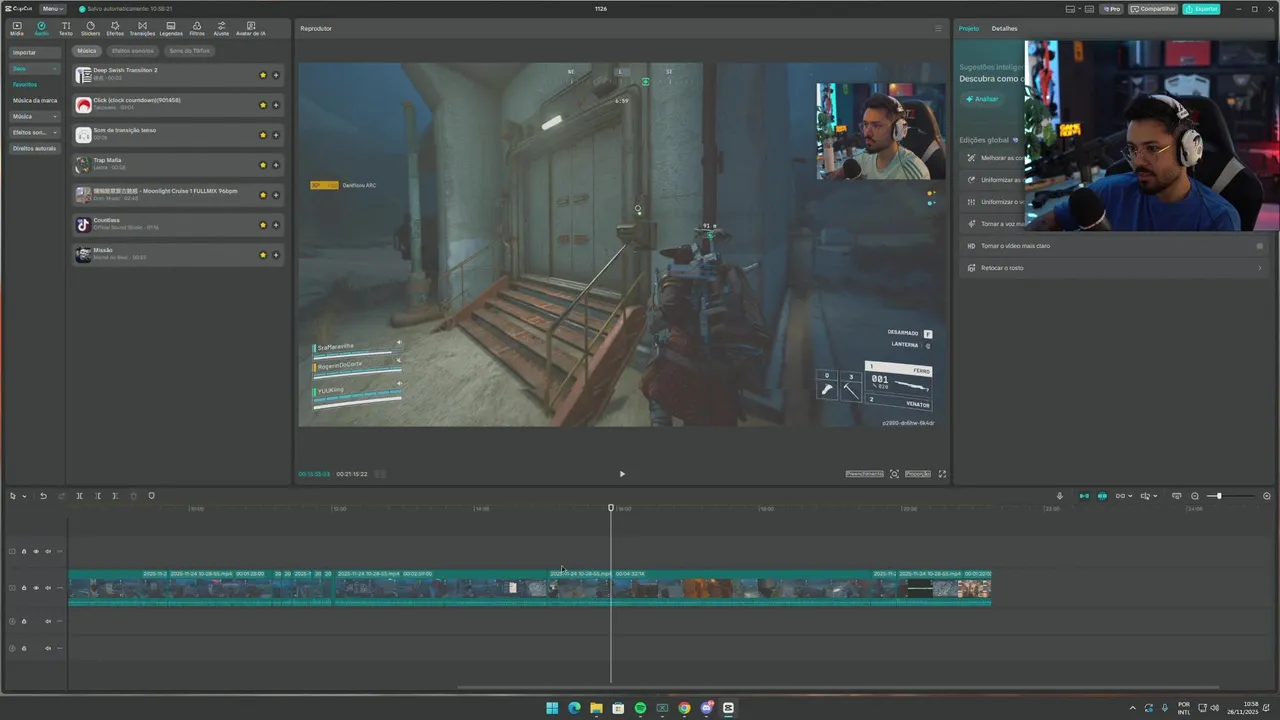This screenshot has width=1280, height=720.
Task: Open Spotify from the Windows taskbar
Action: 640,708
